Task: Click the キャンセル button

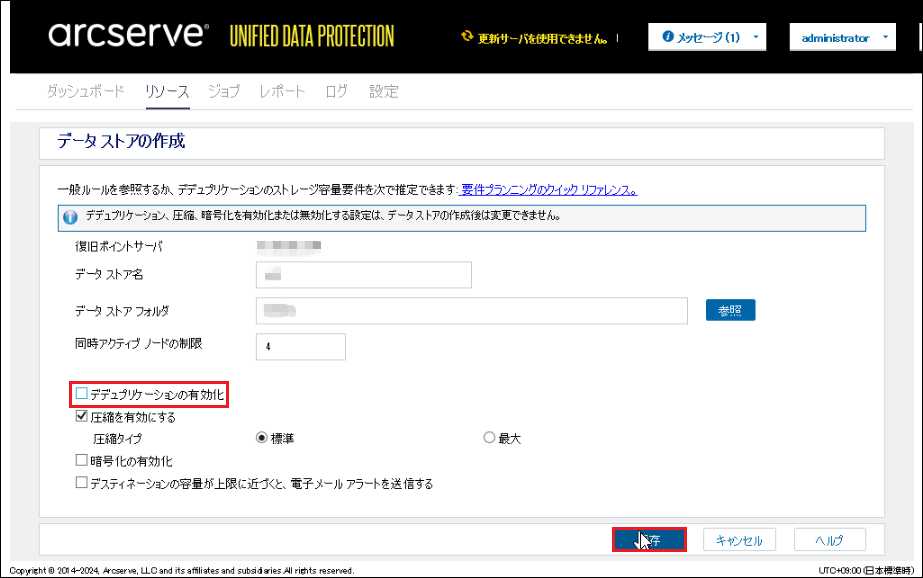Action: (739, 540)
